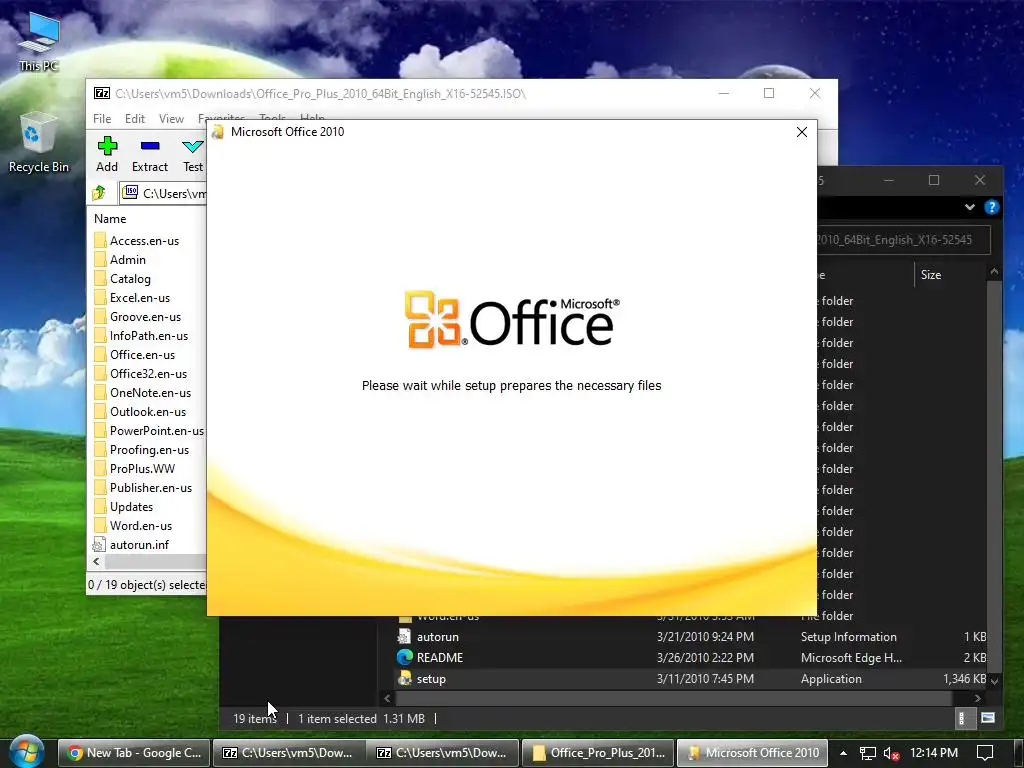Expand the File Explorer ribbon chevron
The width and height of the screenshot is (1024, 768).
coord(970,207)
